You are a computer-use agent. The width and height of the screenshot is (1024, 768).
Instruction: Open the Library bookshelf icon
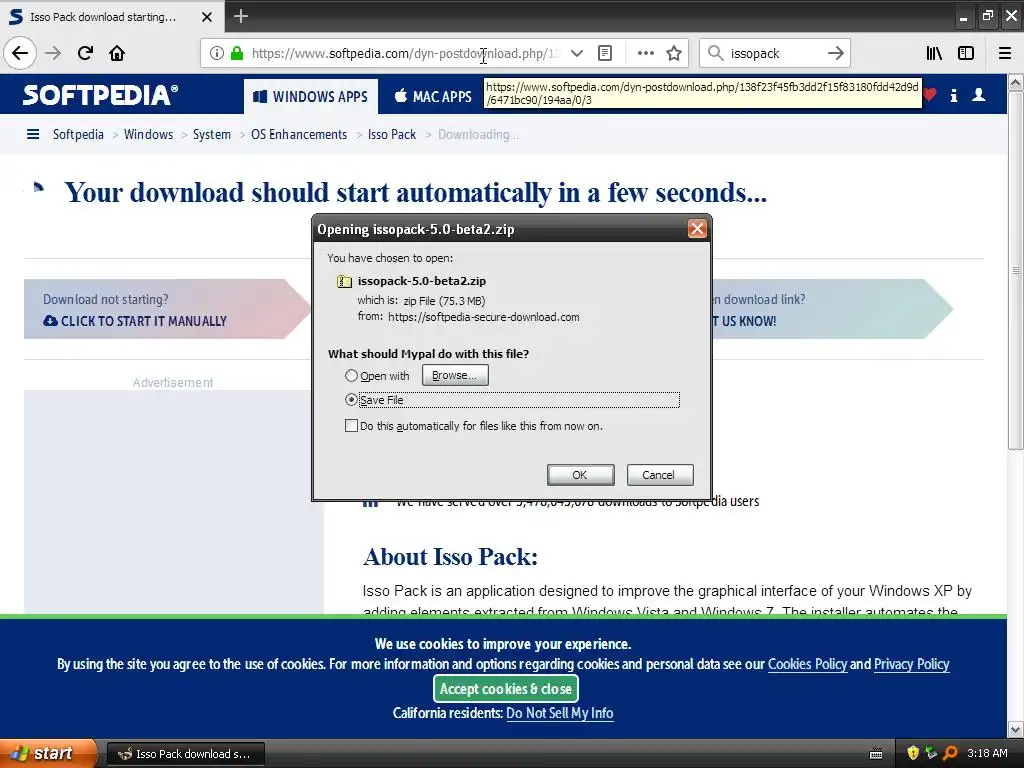pyautogui.click(x=934, y=53)
